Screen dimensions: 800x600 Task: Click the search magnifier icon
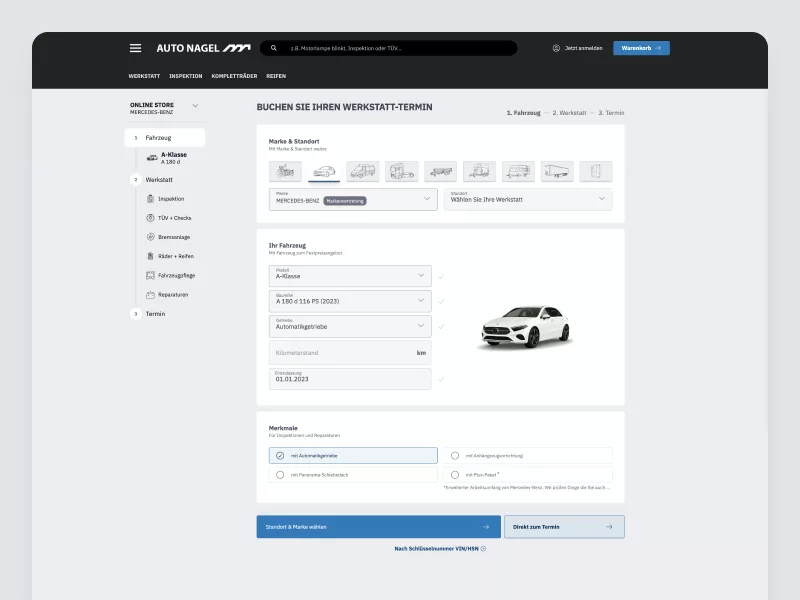pos(274,48)
